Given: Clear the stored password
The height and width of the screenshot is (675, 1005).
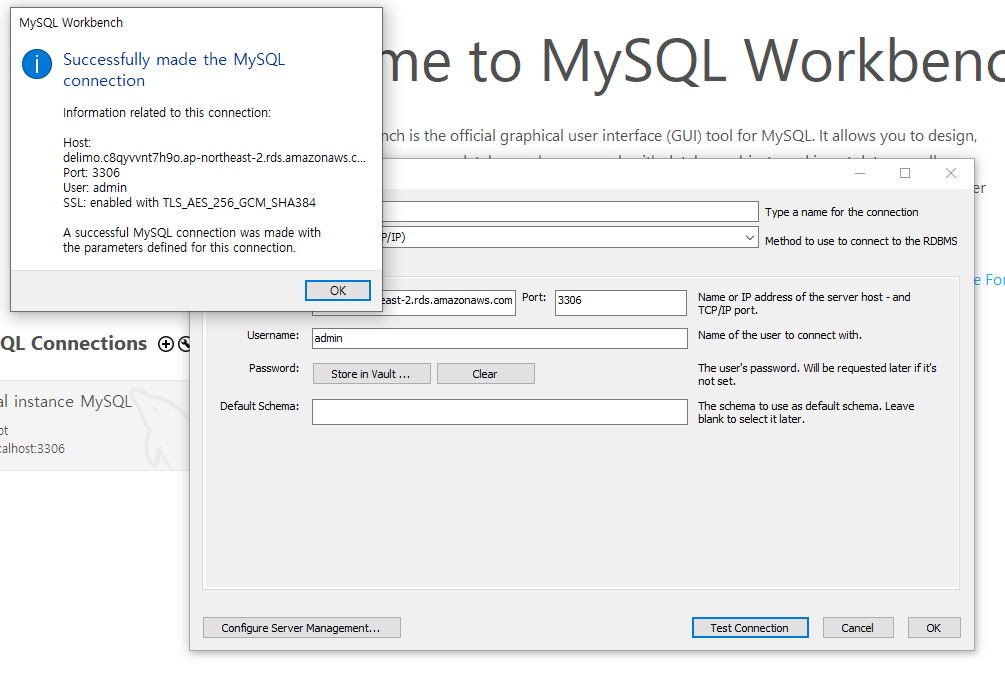Looking at the screenshot, I should pyautogui.click(x=485, y=374).
